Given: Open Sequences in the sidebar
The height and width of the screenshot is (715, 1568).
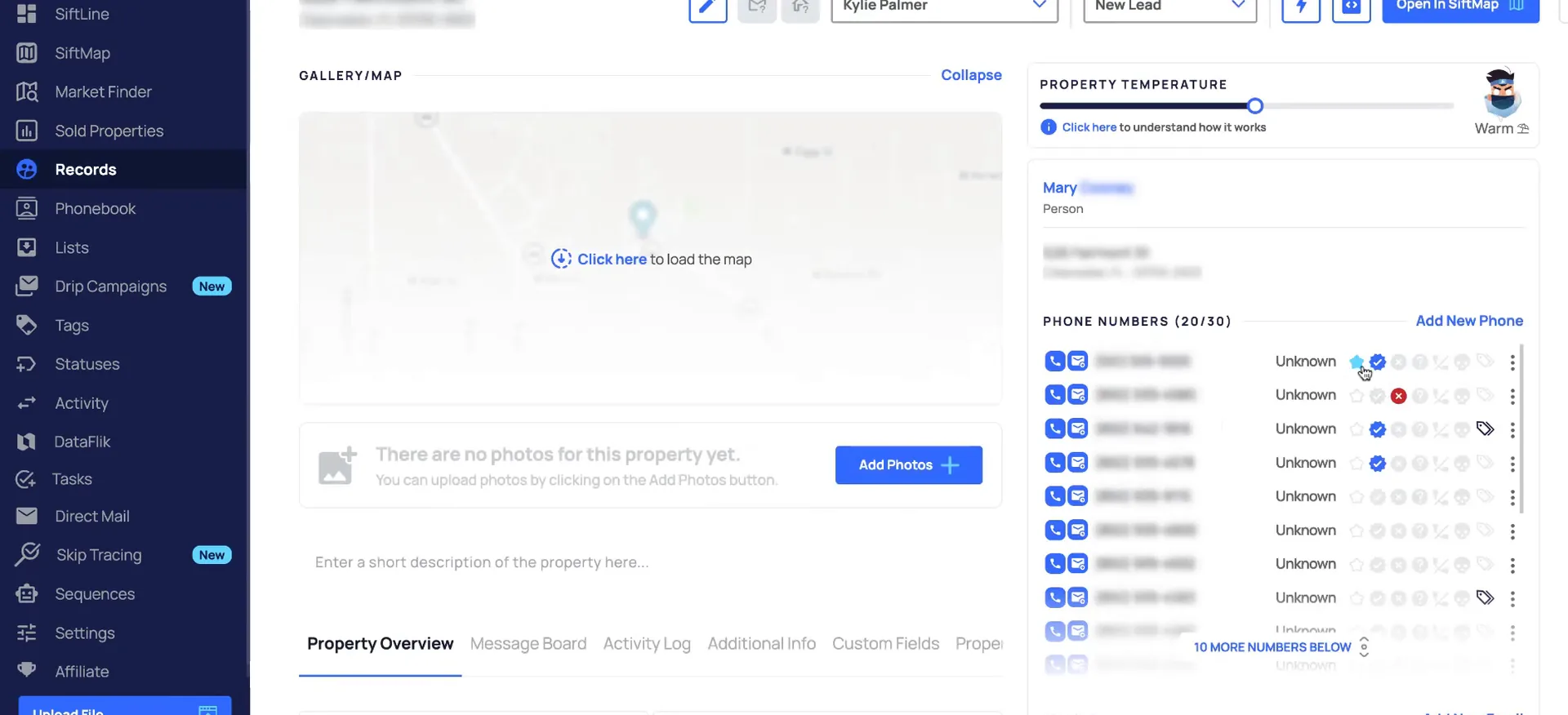Looking at the screenshot, I should click(94, 593).
